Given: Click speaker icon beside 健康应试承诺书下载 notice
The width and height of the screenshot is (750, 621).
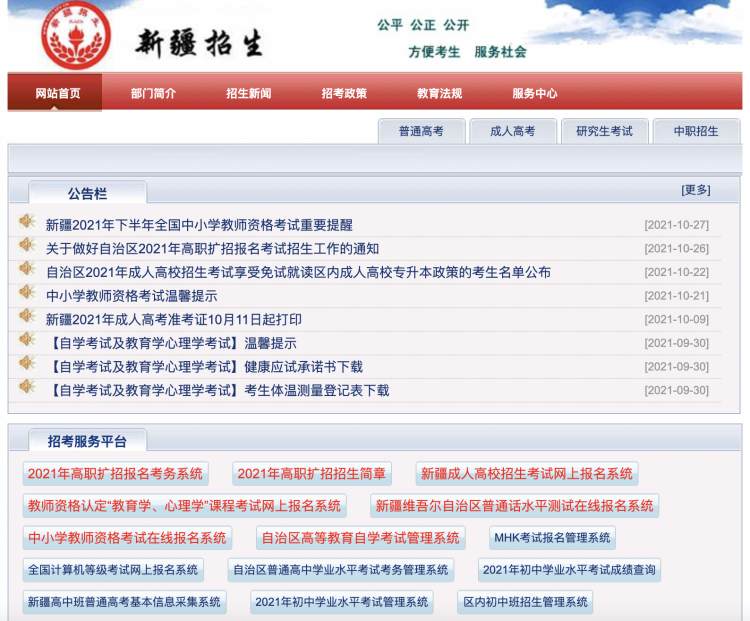Looking at the screenshot, I should pyautogui.click(x=27, y=363).
